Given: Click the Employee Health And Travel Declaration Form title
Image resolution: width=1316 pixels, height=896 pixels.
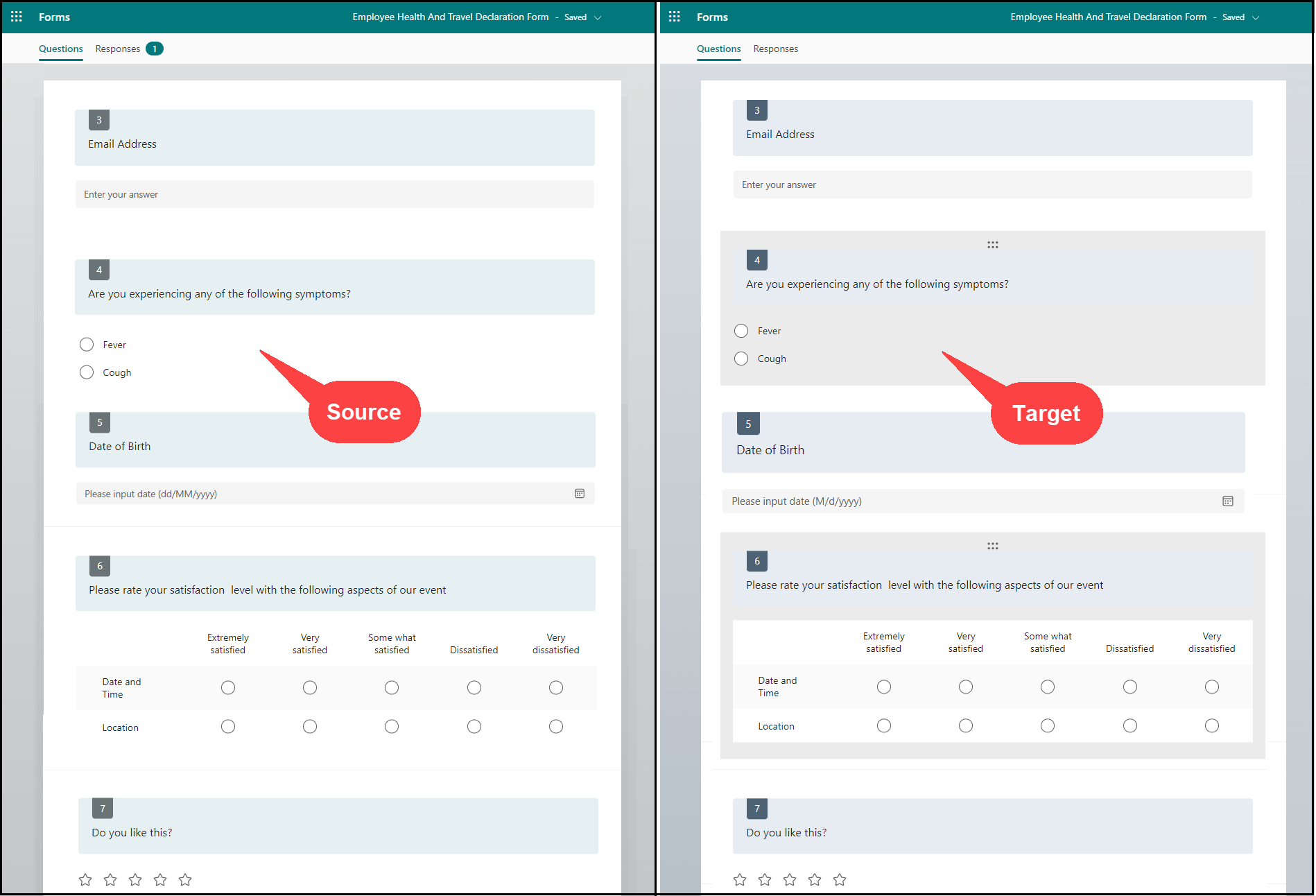Looking at the screenshot, I should pos(449,17).
